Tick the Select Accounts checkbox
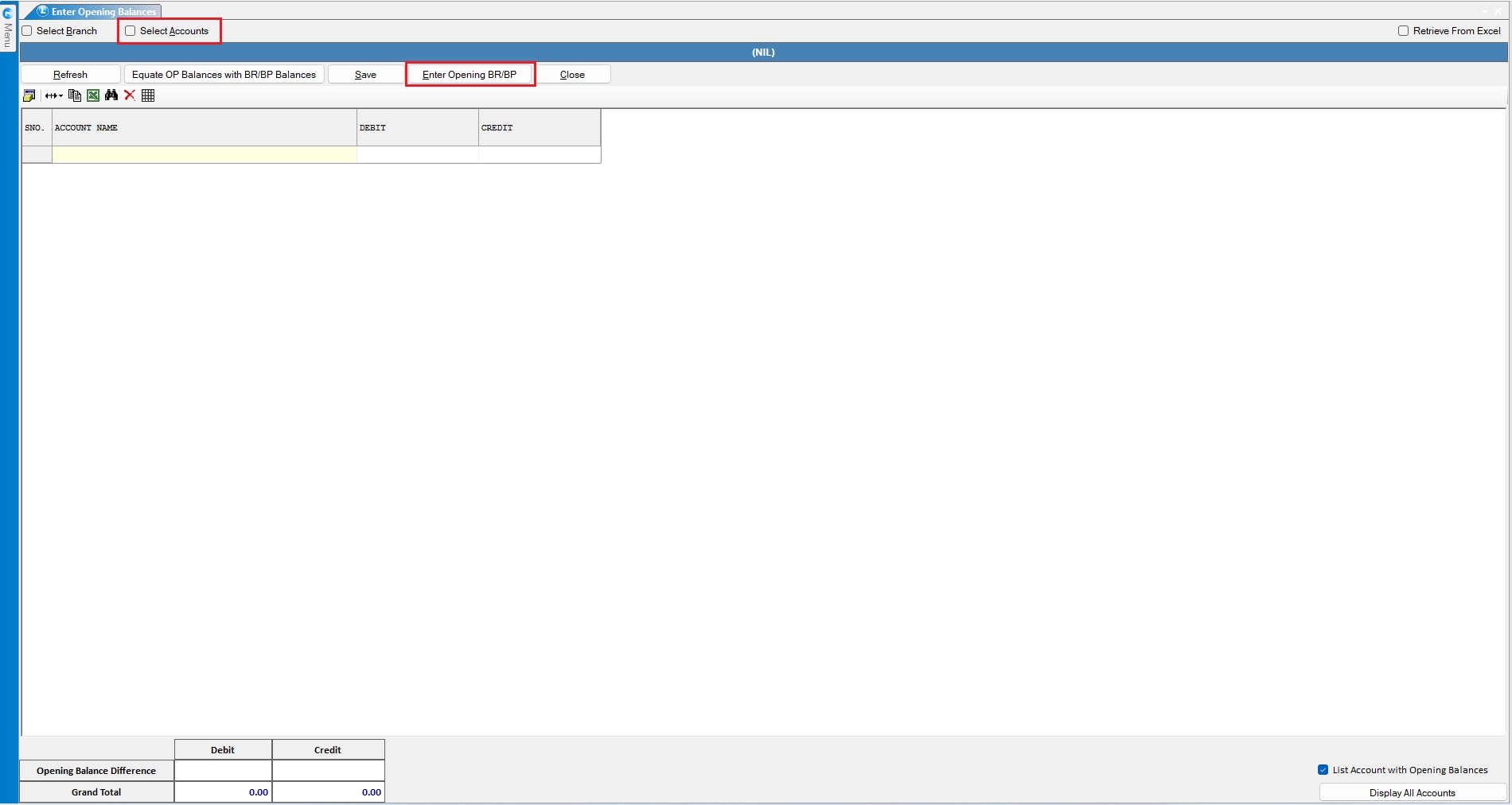The image size is (1512, 805). click(131, 31)
